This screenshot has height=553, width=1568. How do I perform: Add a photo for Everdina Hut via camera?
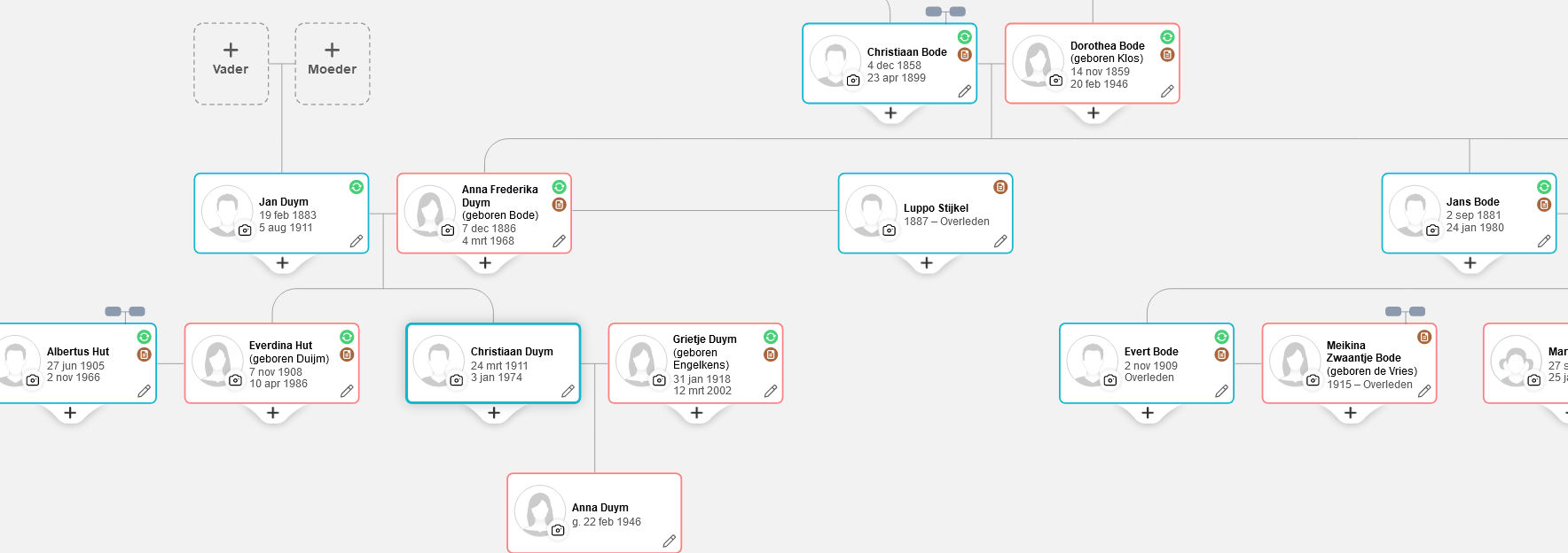[x=235, y=380]
